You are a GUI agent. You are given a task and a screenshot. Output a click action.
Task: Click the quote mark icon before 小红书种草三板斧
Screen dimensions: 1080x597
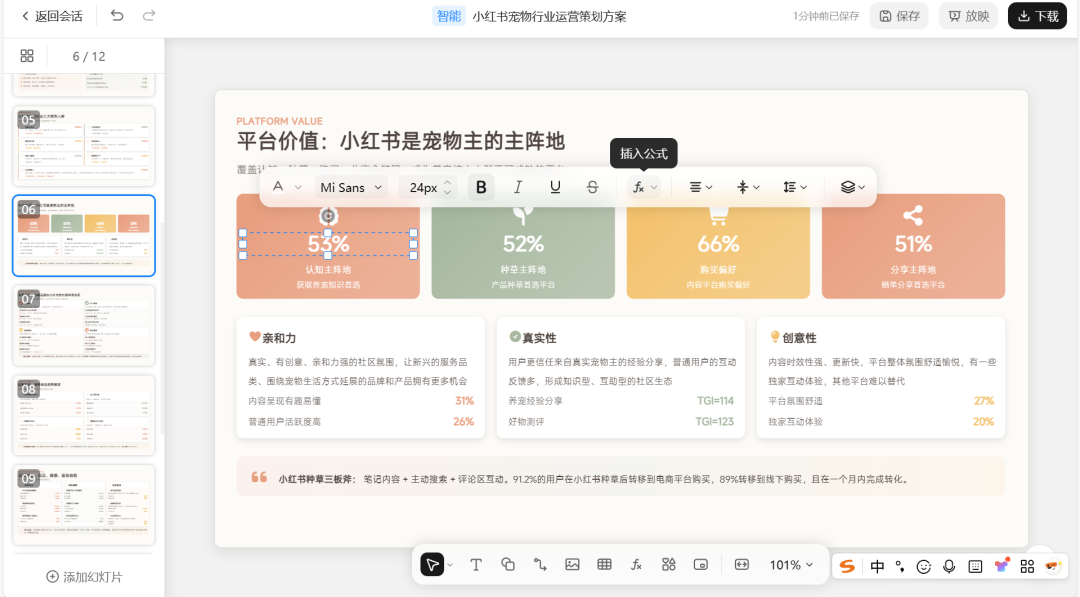pyautogui.click(x=259, y=477)
